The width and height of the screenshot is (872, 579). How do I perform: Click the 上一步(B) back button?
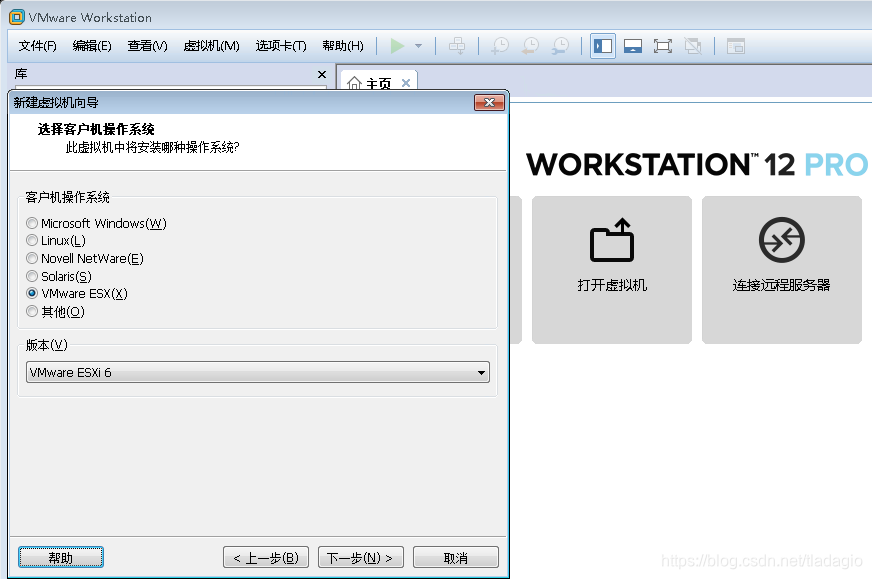[x=266, y=557]
